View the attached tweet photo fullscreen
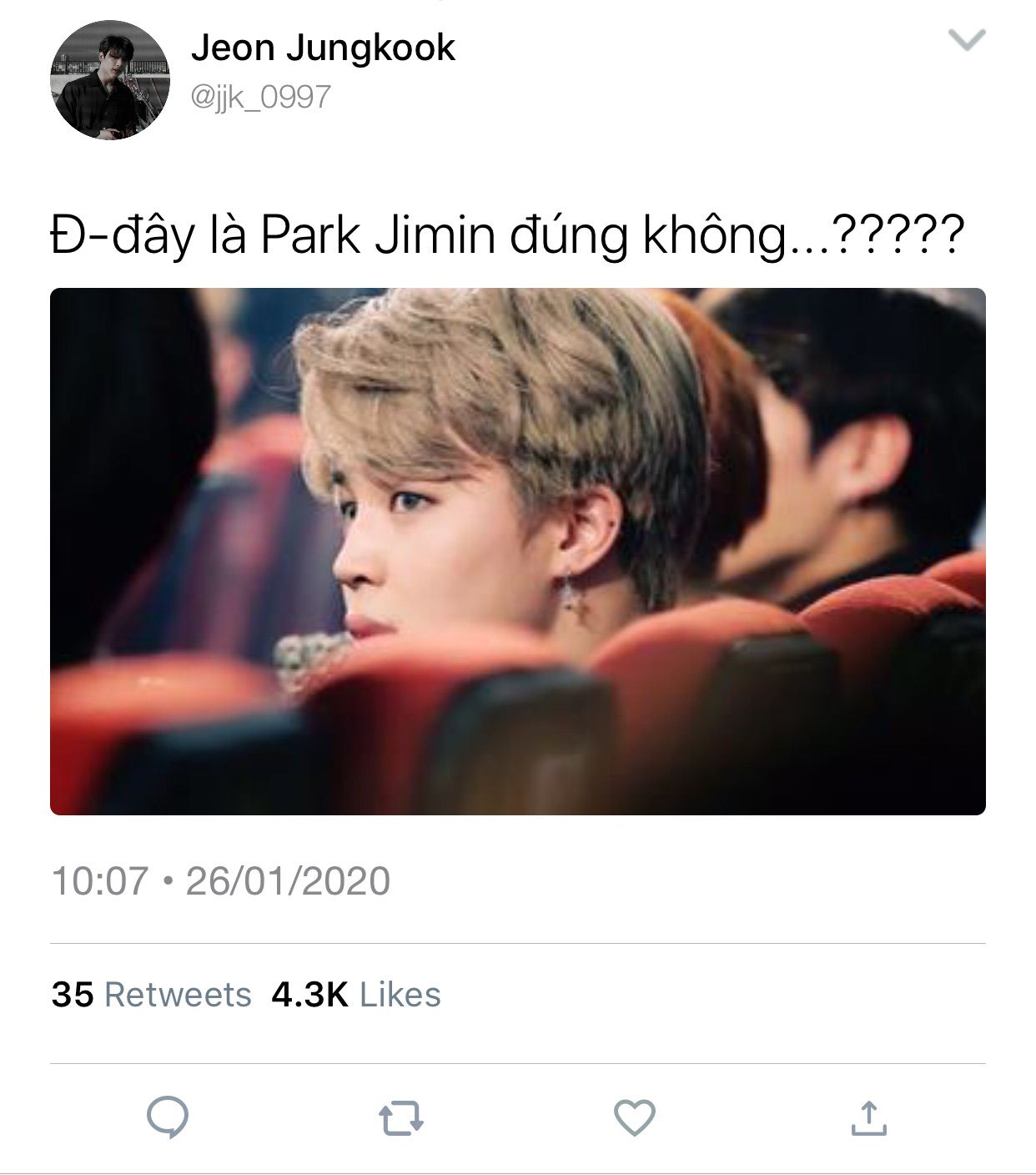This screenshot has height=1175, width=1036. coord(518,552)
